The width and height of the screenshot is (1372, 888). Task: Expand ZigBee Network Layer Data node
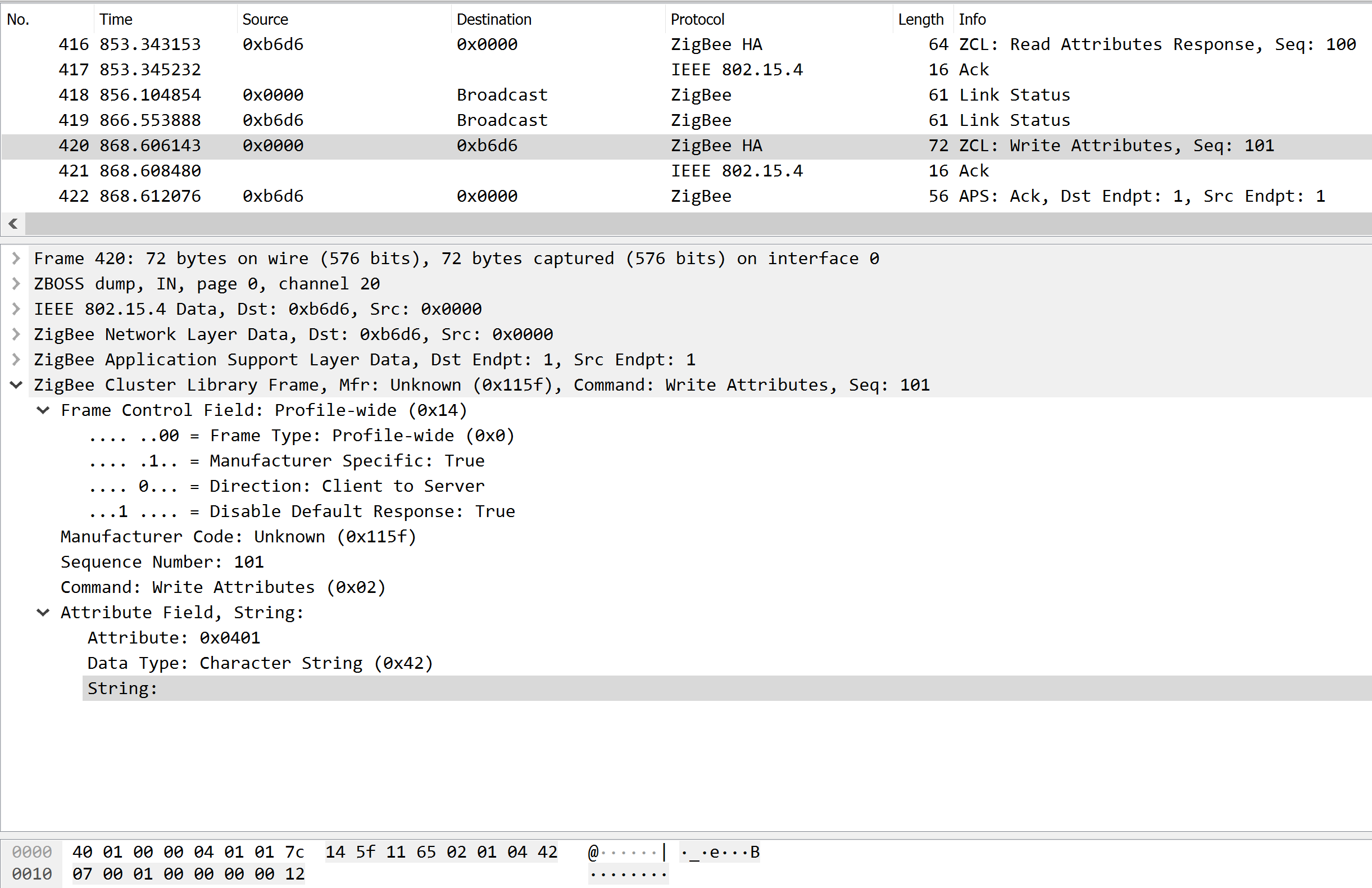pyautogui.click(x=16, y=334)
